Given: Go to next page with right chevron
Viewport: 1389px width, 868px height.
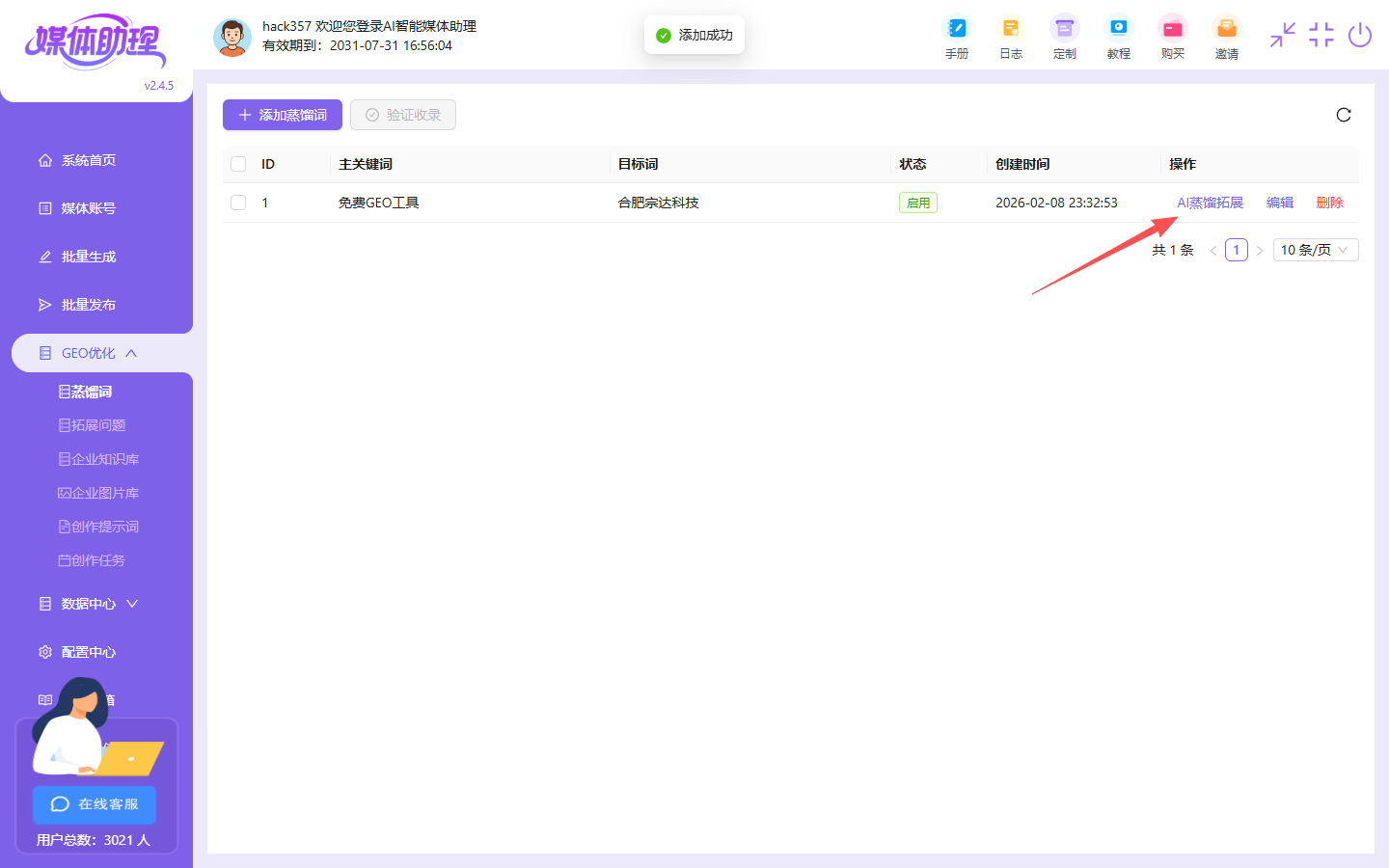Looking at the screenshot, I should pyautogui.click(x=1260, y=250).
